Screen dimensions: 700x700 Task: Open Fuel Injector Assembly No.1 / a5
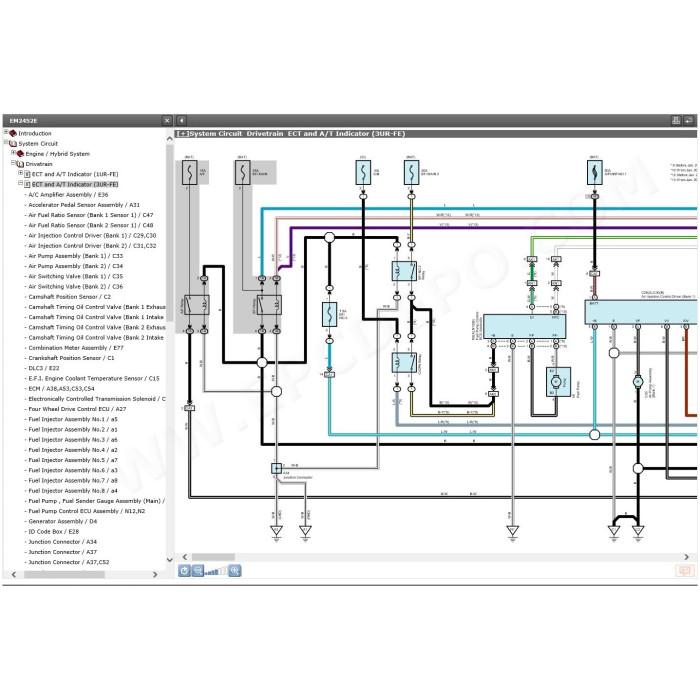click(x=73, y=419)
